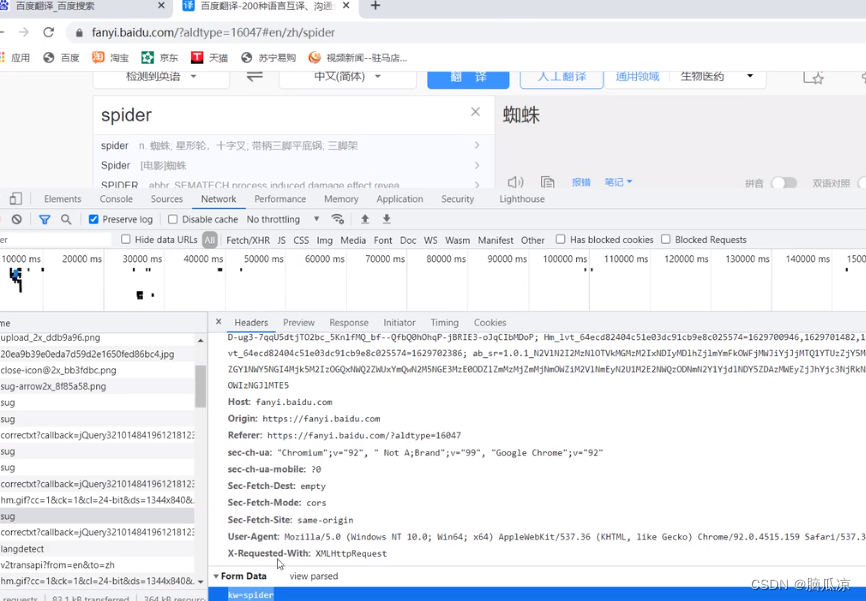The width and height of the screenshot is (866, 601).
Task: Open the 京东 bookmark
Action: pos(160,57)
